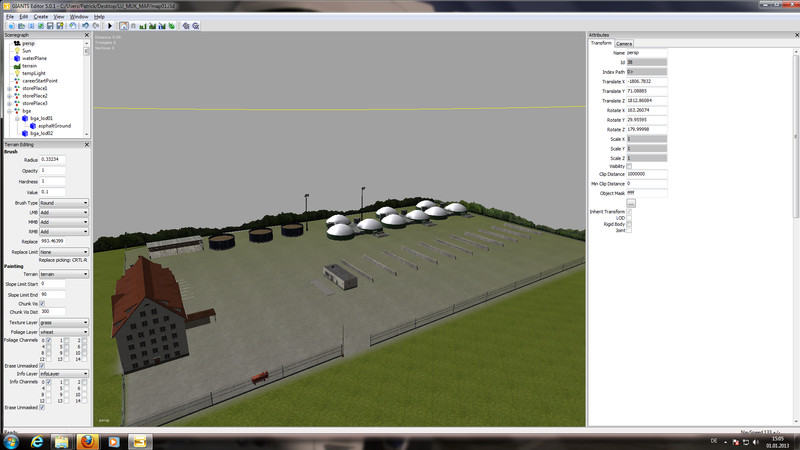800x450 pixels.
Task: Open the Edit menu
Action: 23,17
